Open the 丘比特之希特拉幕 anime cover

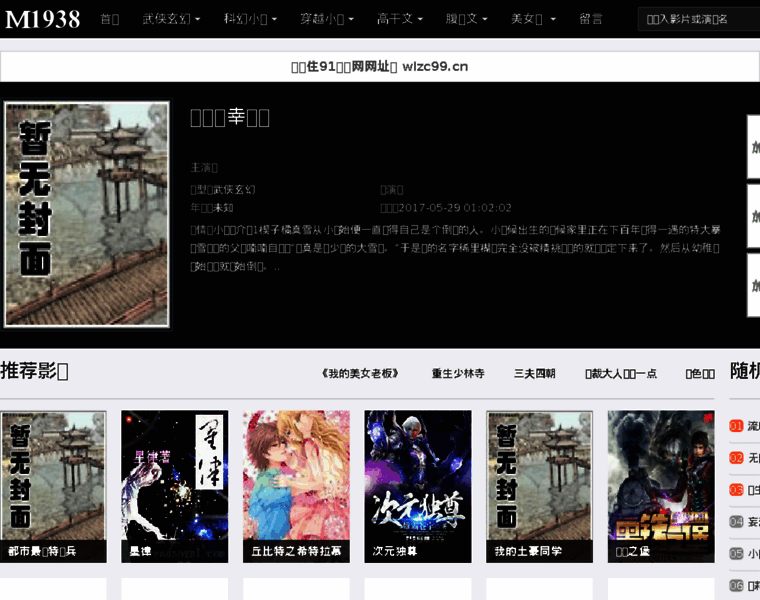coord(296,478)
